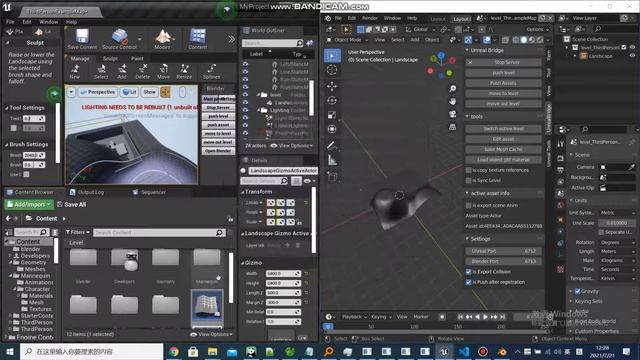Toggle is Export Collision checkbox
Viewport: 640px width, 360px height.
point(469,271)
